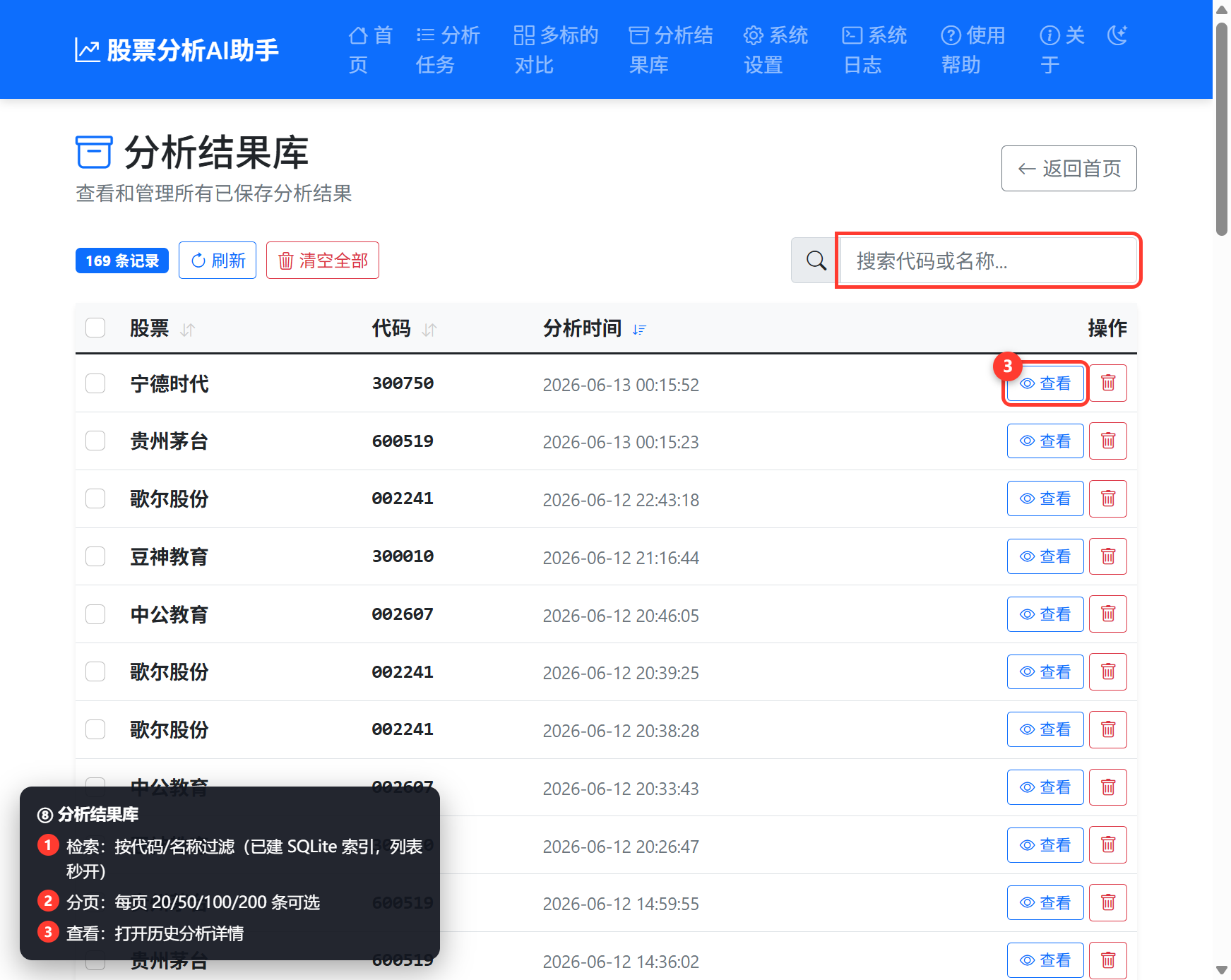Screen dimensions: 1231x980
Task: Click the page vertical scrollbar thumb
Action: (1222, 131)
